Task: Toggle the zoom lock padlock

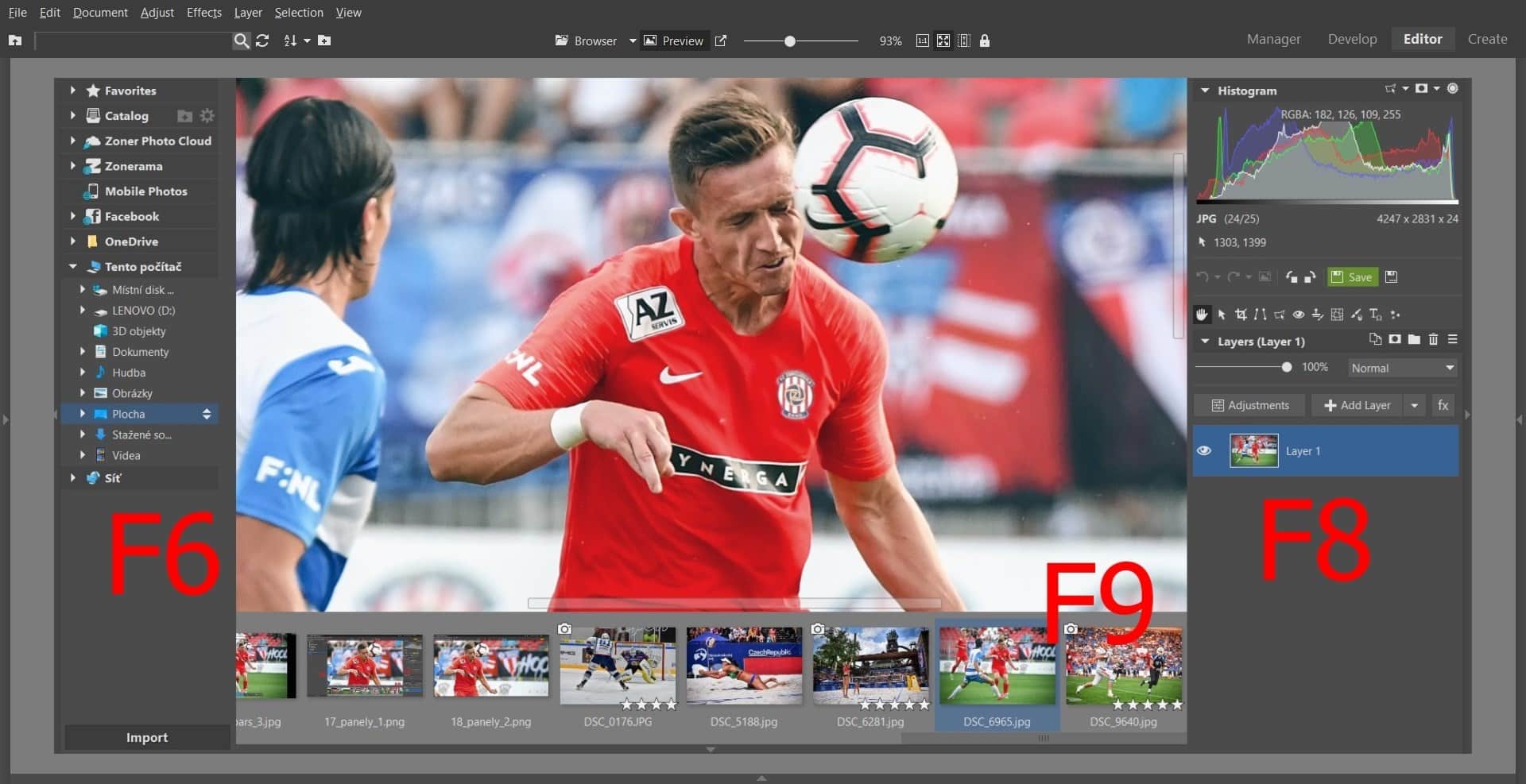Action: (x=985, y=41)
